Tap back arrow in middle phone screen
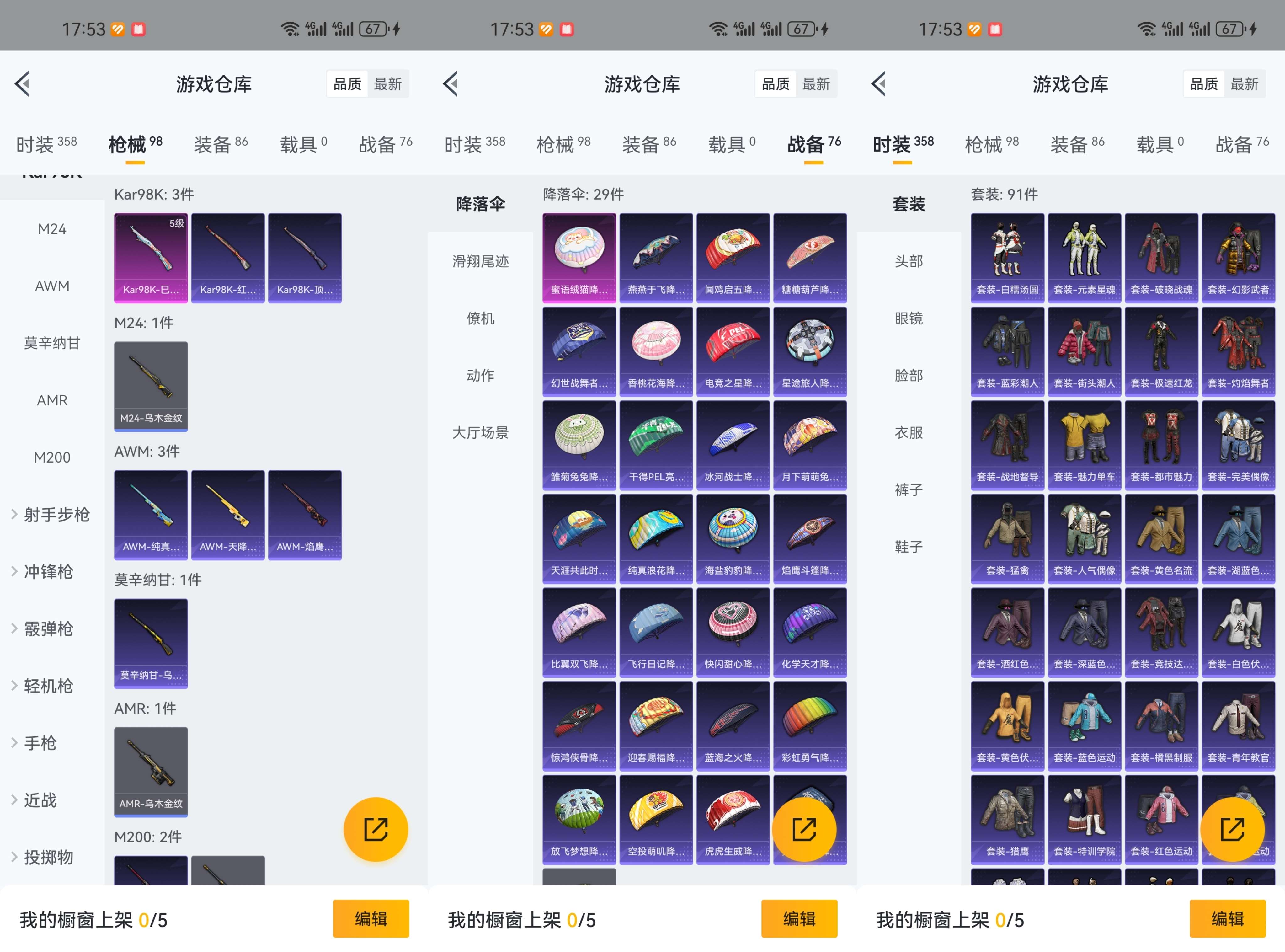This screenshot has width=1285, height=952. click(x=451, y=84)
